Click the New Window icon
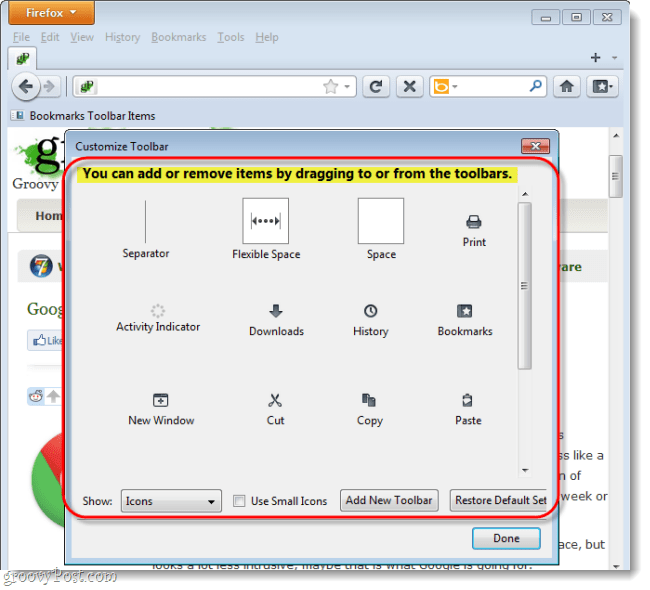The image size is (650, 590). click(161, 400)
